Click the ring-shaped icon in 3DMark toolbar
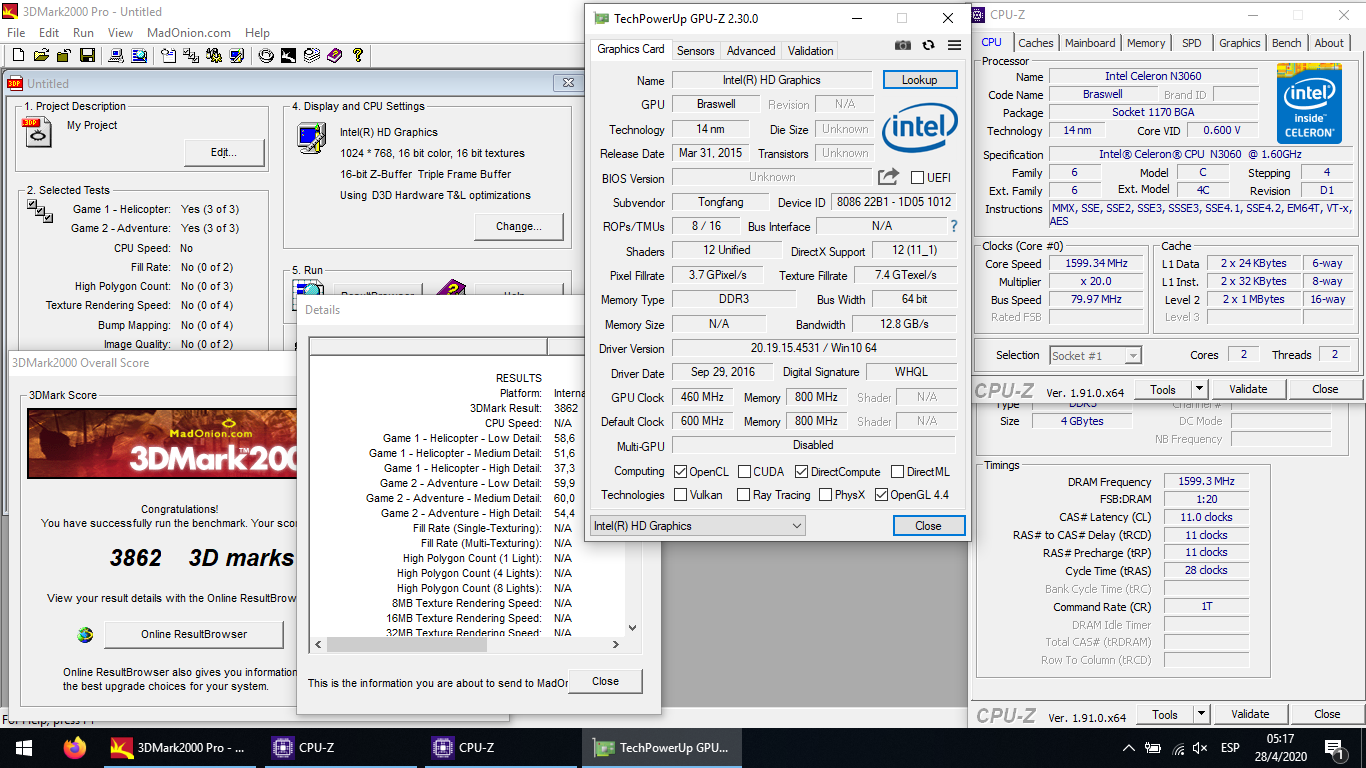 [266, 55]
